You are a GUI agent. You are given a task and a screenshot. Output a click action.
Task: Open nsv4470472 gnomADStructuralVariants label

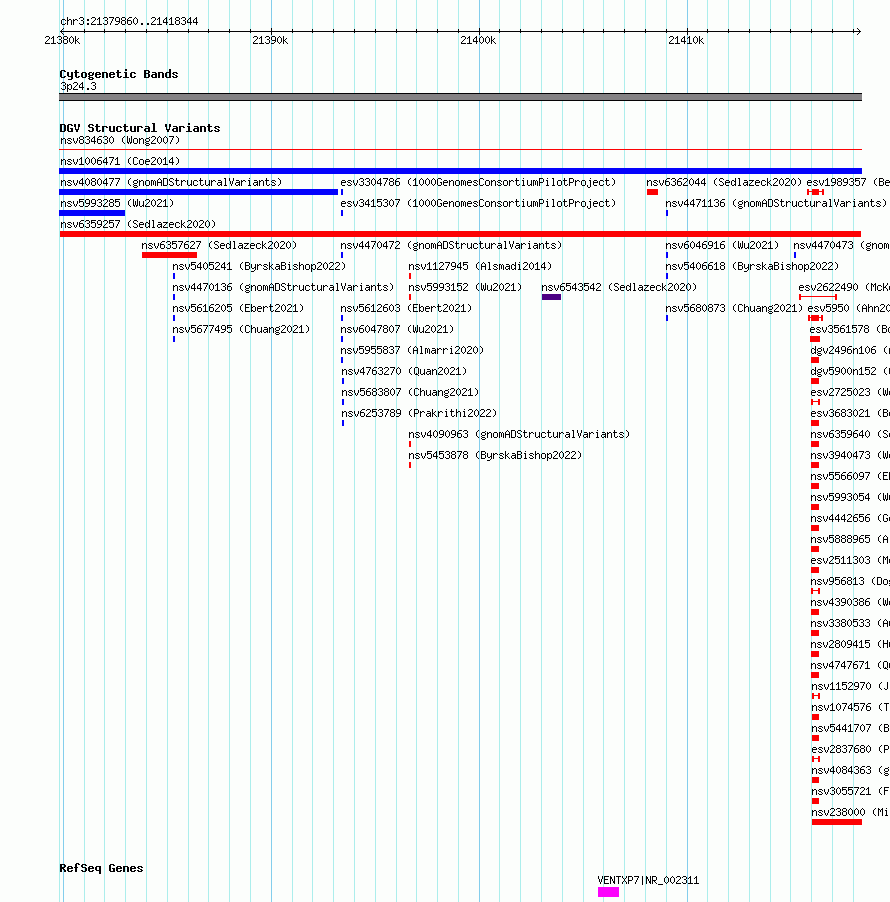pos(451,246)
